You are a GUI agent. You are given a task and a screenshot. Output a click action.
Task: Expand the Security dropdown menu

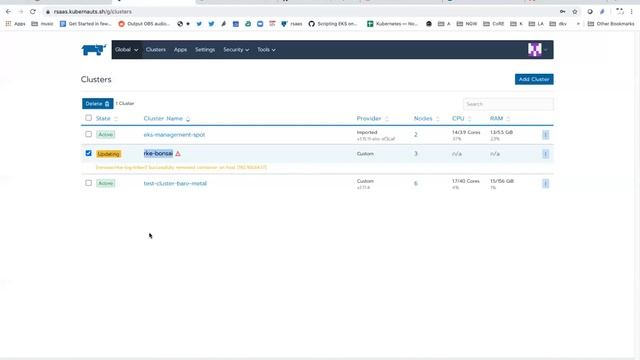tap(236, 50)
